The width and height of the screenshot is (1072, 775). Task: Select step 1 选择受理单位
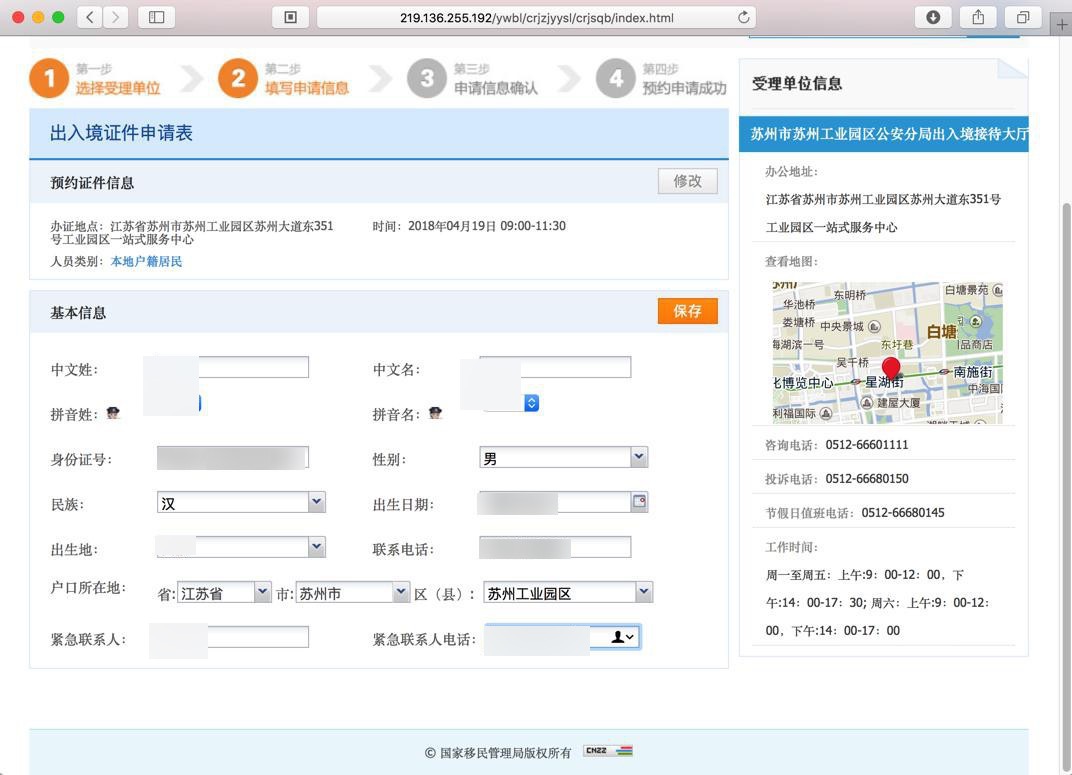click(95, 79)
